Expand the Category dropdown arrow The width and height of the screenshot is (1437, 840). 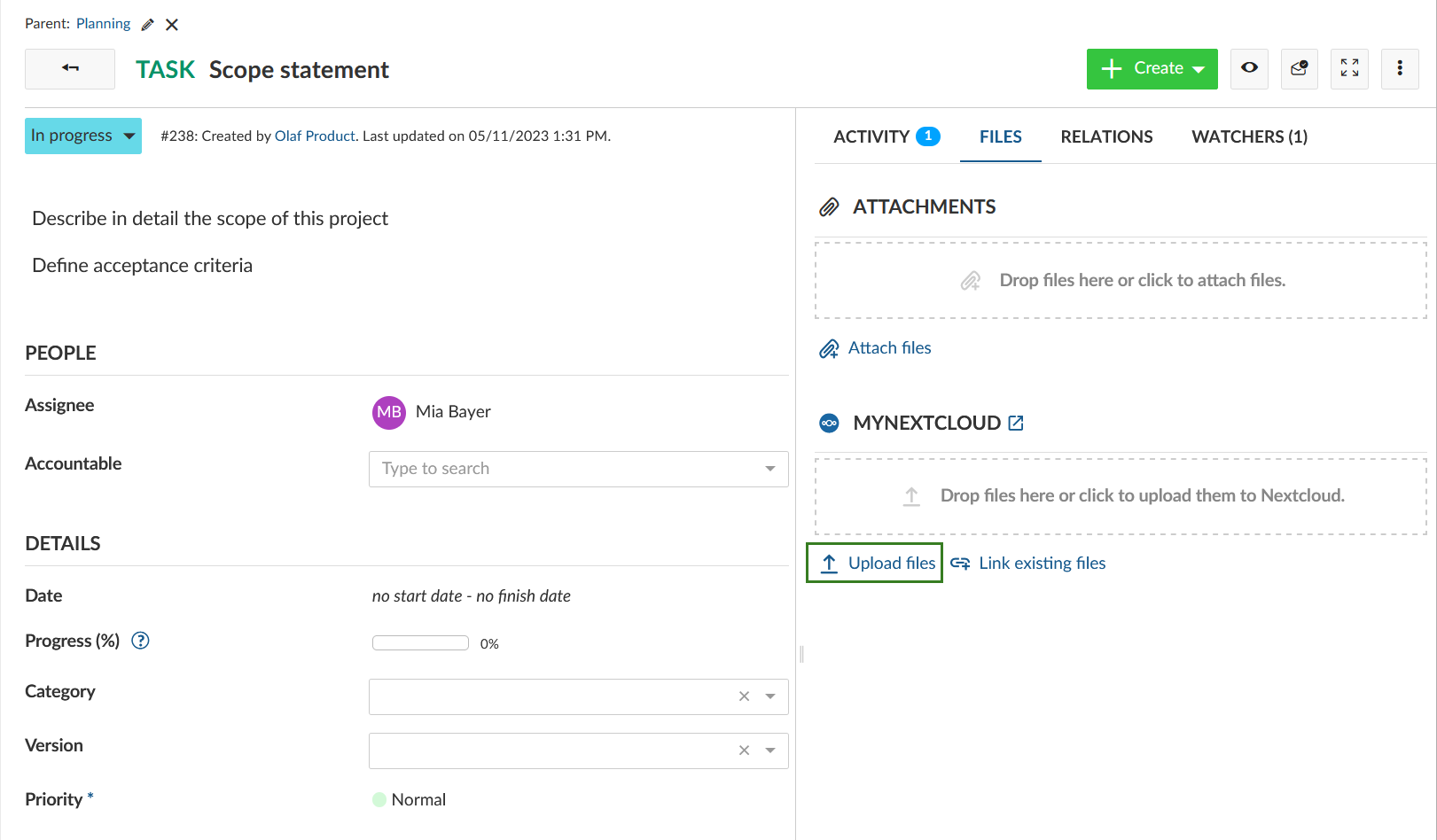[770, 696]
